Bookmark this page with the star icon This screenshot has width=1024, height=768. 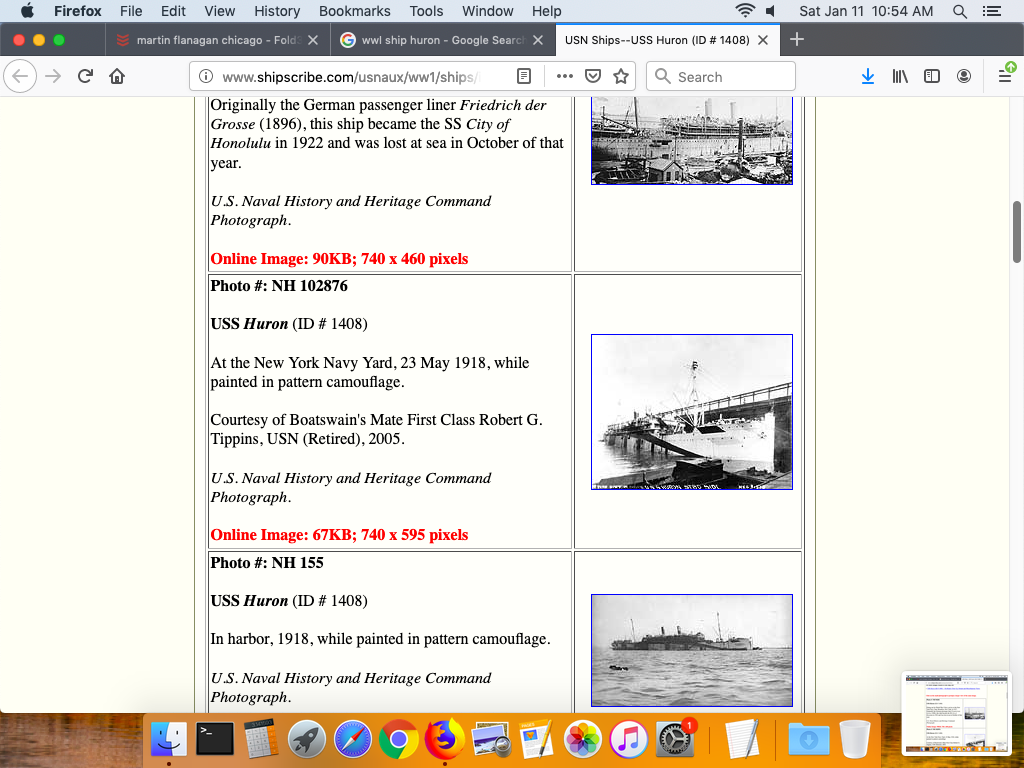coord(621,77)
